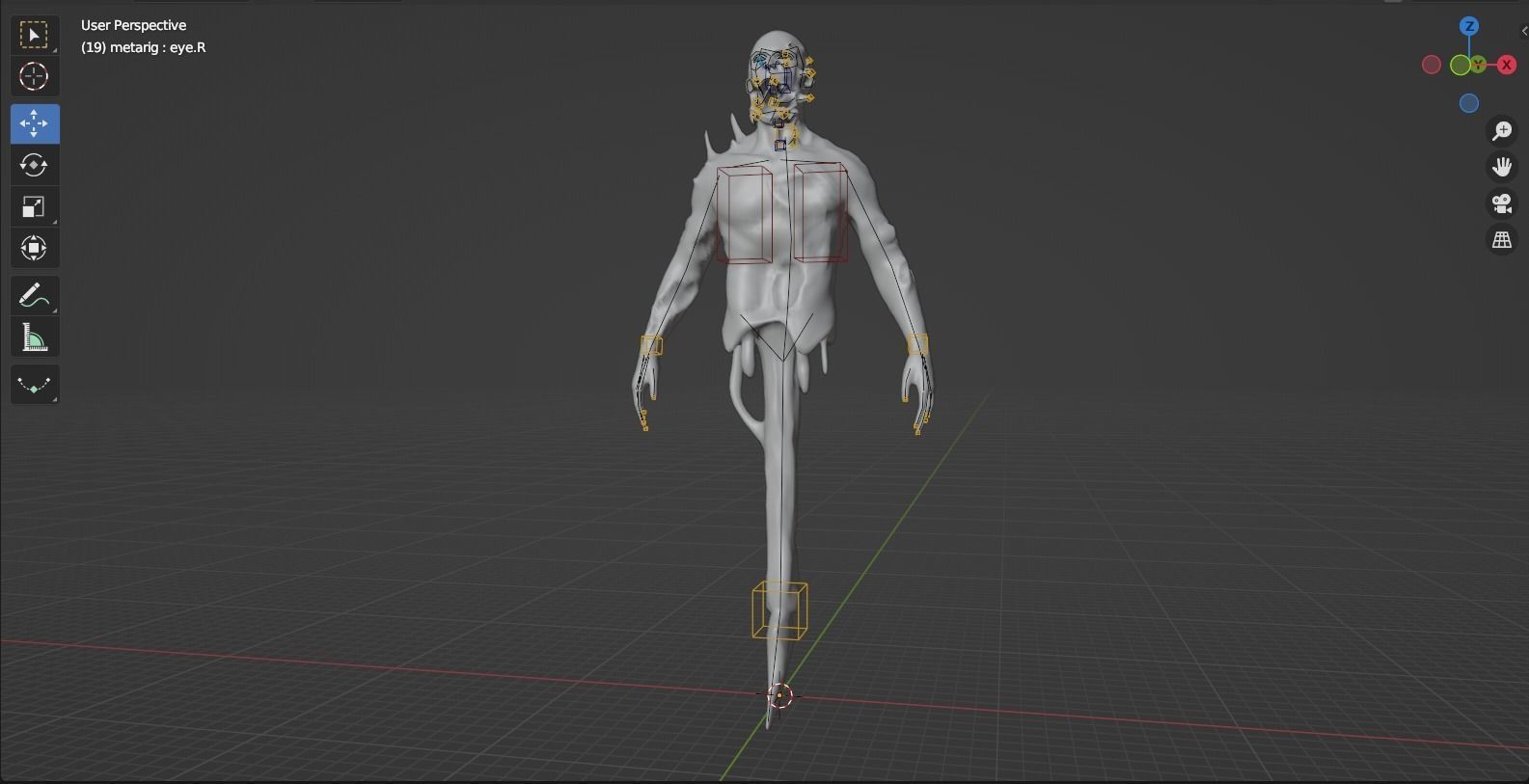1529x784 pixels.
Task: Select the orange hand bone on right wrist
Action: click(917, 343)
